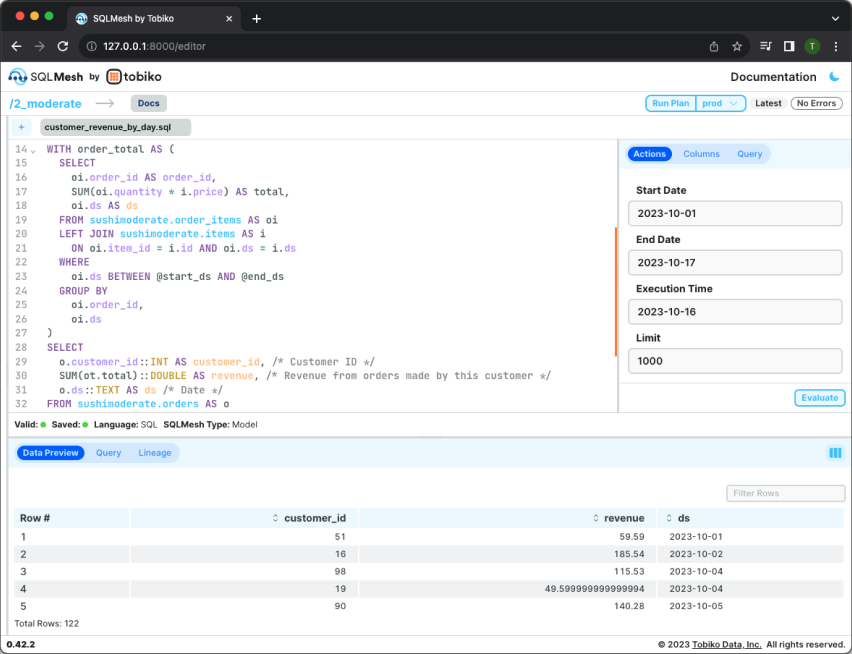
Task: Click the orange editor scrollbar marker
Action: point(616,292)
